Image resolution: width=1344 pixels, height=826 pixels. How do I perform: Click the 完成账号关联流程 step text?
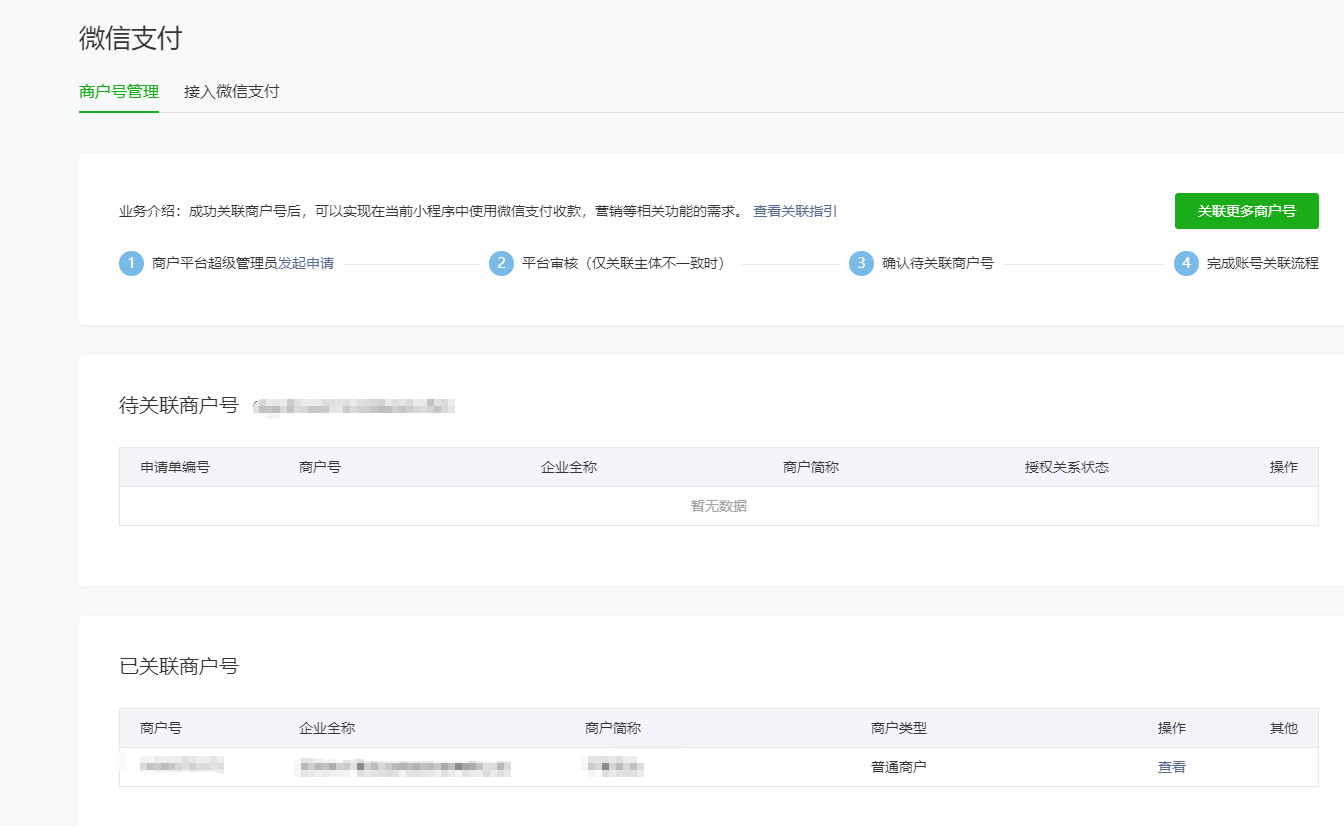(1263, 264)
